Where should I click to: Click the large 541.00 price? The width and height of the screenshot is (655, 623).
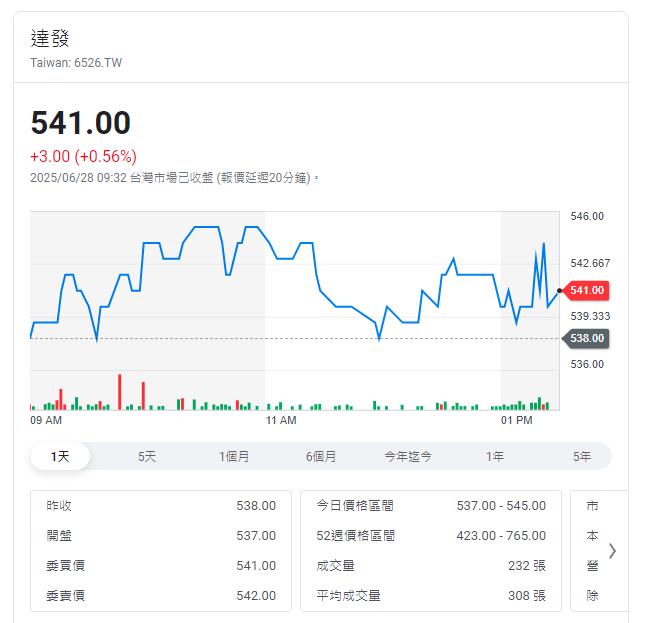[81, 123]
